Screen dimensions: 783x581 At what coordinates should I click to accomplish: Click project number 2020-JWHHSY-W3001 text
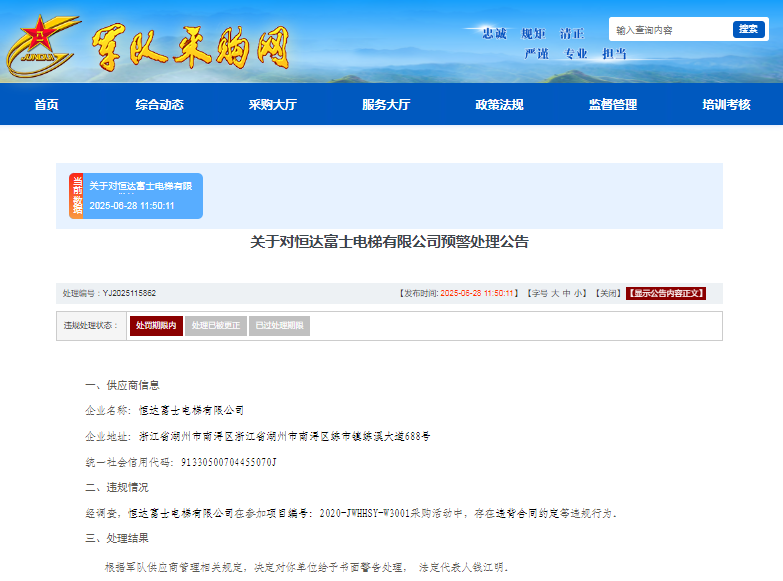point(365,513)
